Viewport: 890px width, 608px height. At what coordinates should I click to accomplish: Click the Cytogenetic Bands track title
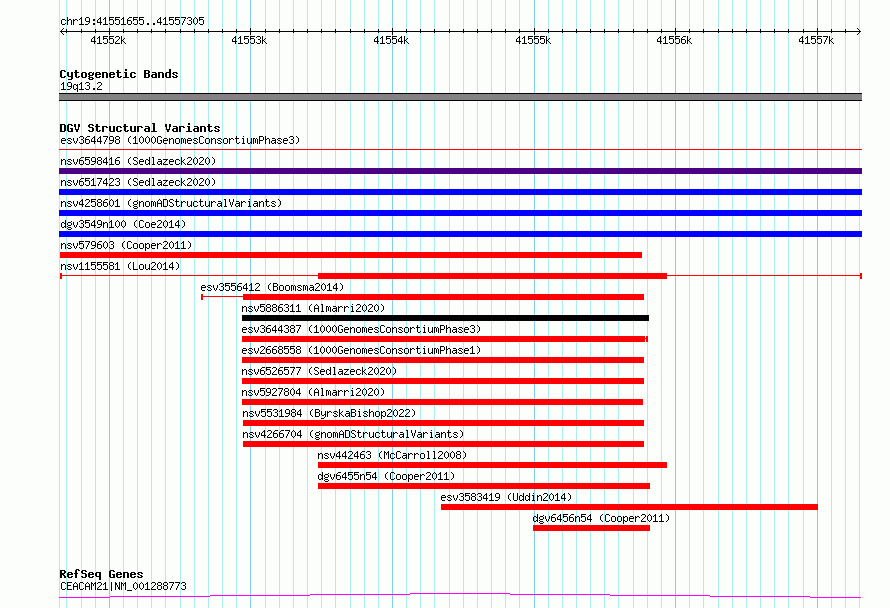coord(119,74)
